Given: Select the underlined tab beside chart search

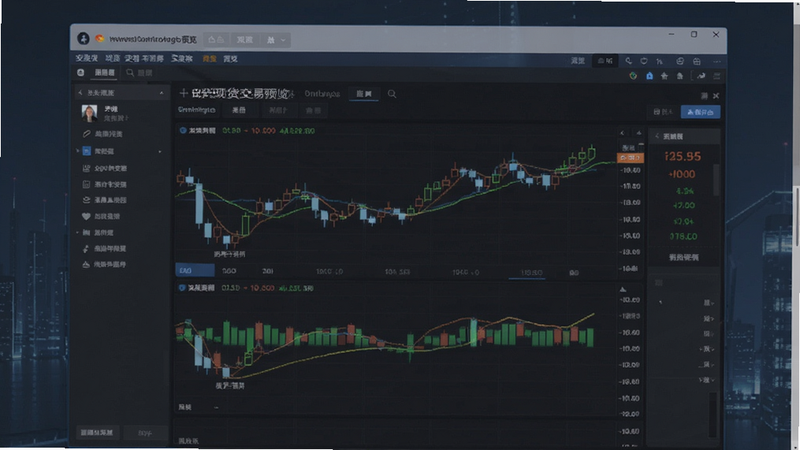Looking at the screenshot, I should point(364,94).
